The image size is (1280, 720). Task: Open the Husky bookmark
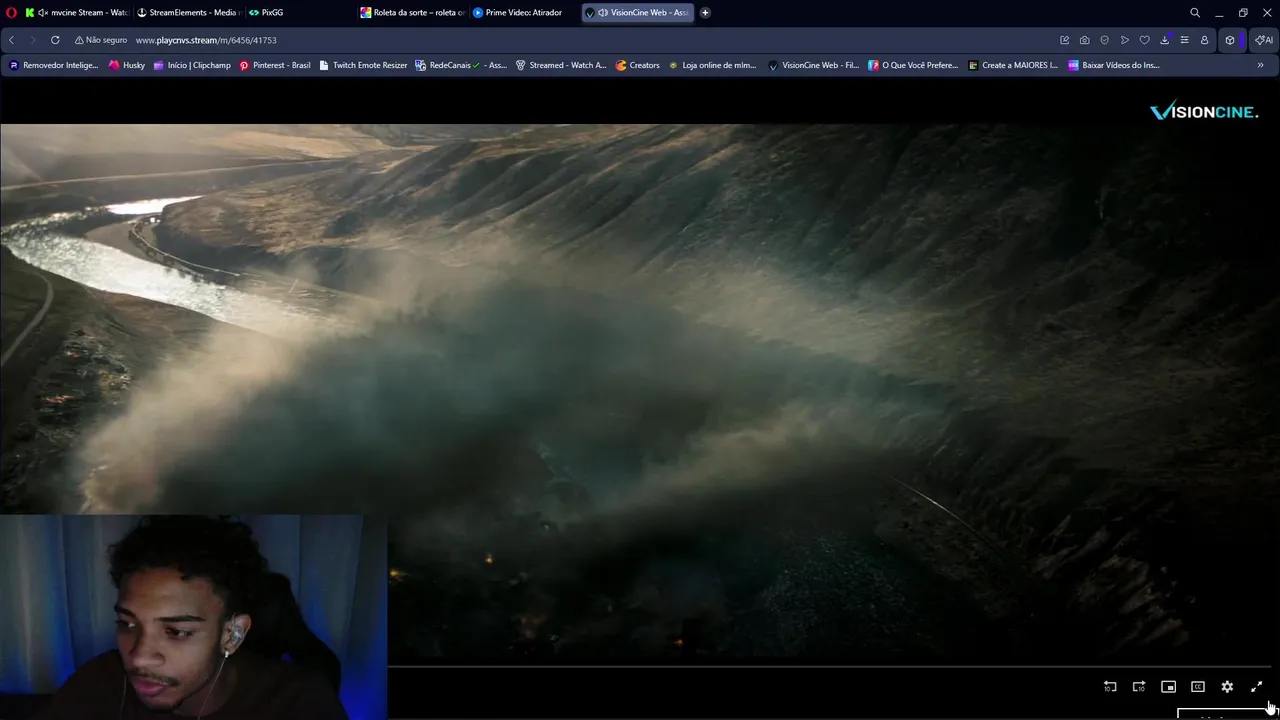pos(127,65)
